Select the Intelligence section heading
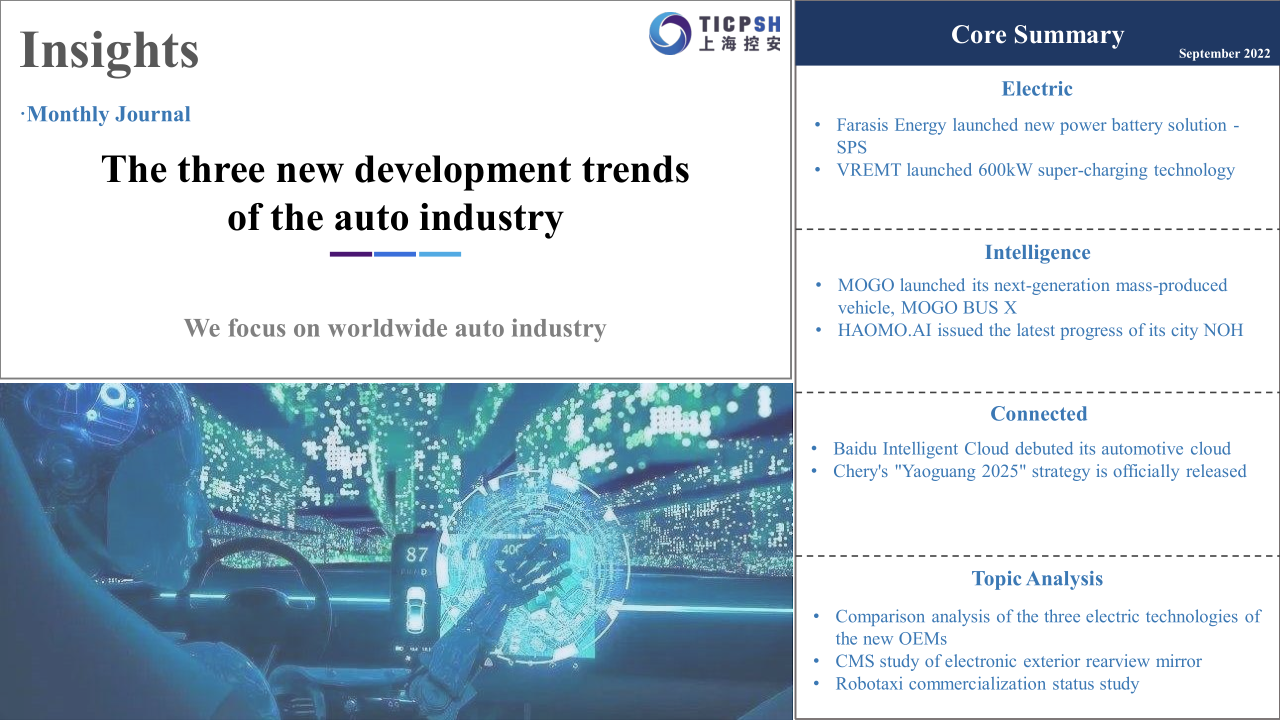1280x720 pixels. (x=1037, y=253)
